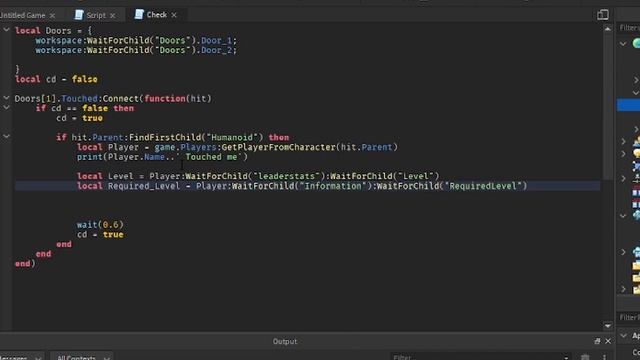Close the Script tab
640x360 pixels.
click(113, 16)
